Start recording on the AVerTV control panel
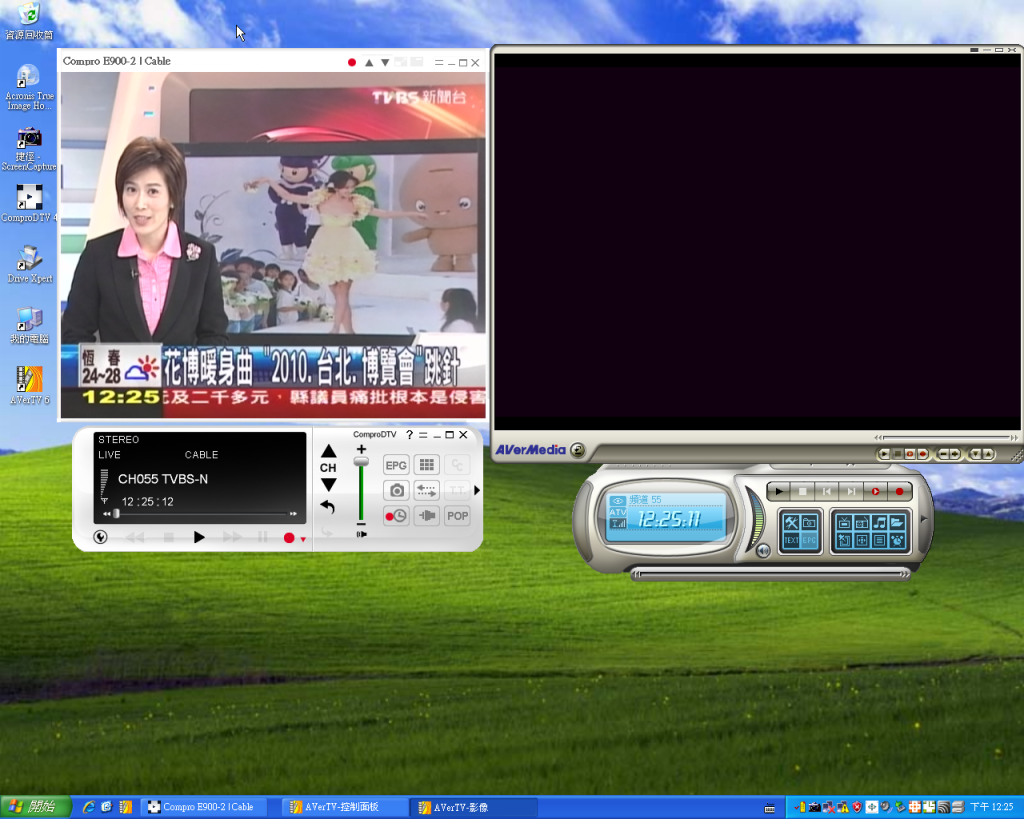This screenshot has height=819, width=1024. [x=899, y=491]
